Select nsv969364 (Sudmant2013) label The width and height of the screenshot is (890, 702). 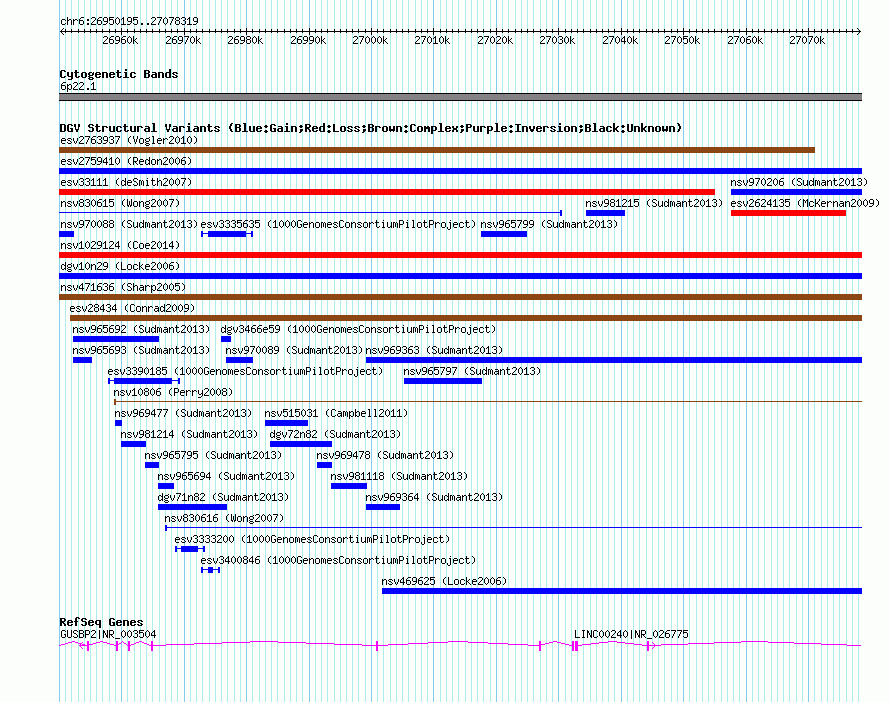coord(434,497)
